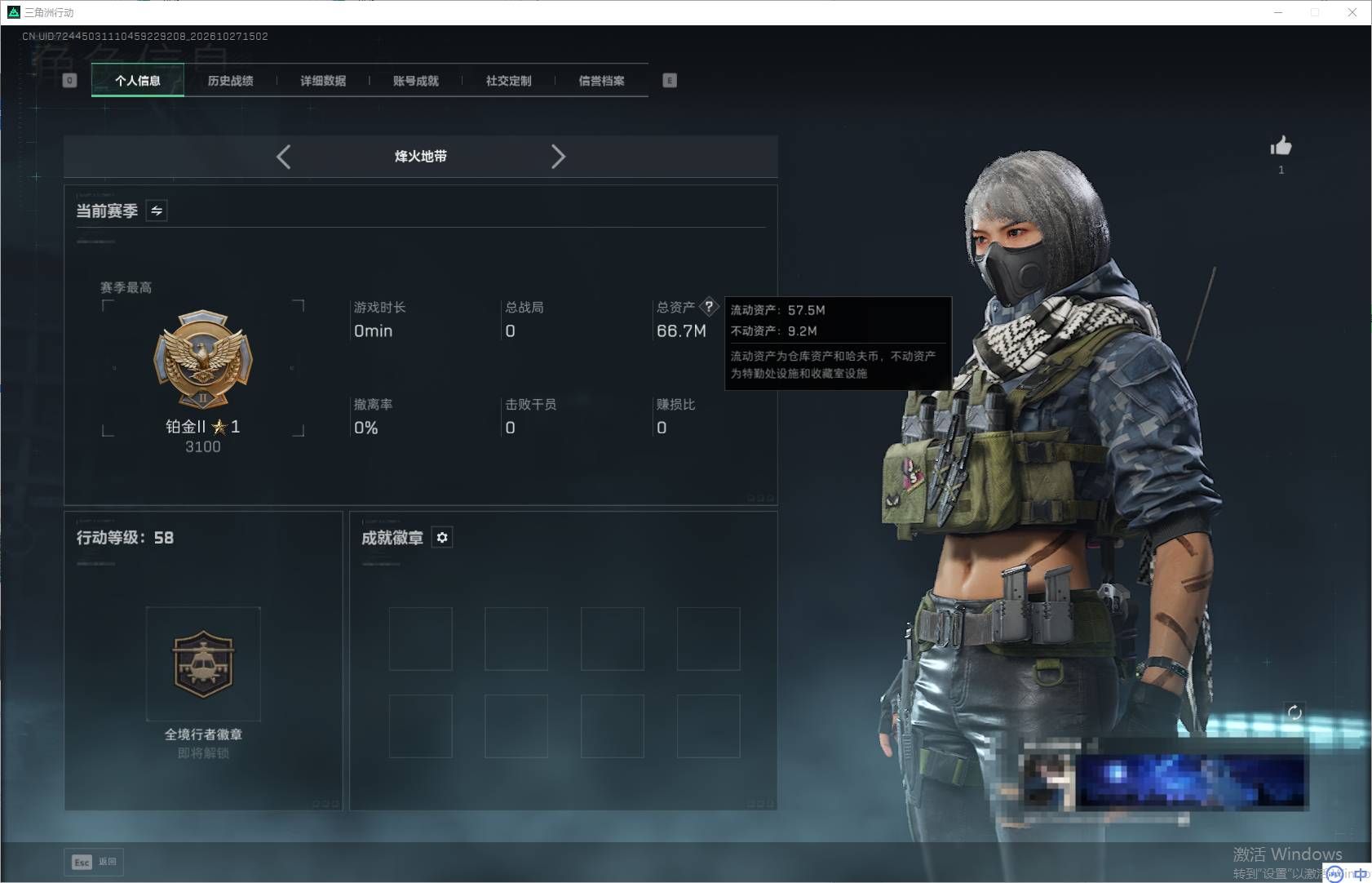Click the Esc 返回 back button

coord(94,862)
